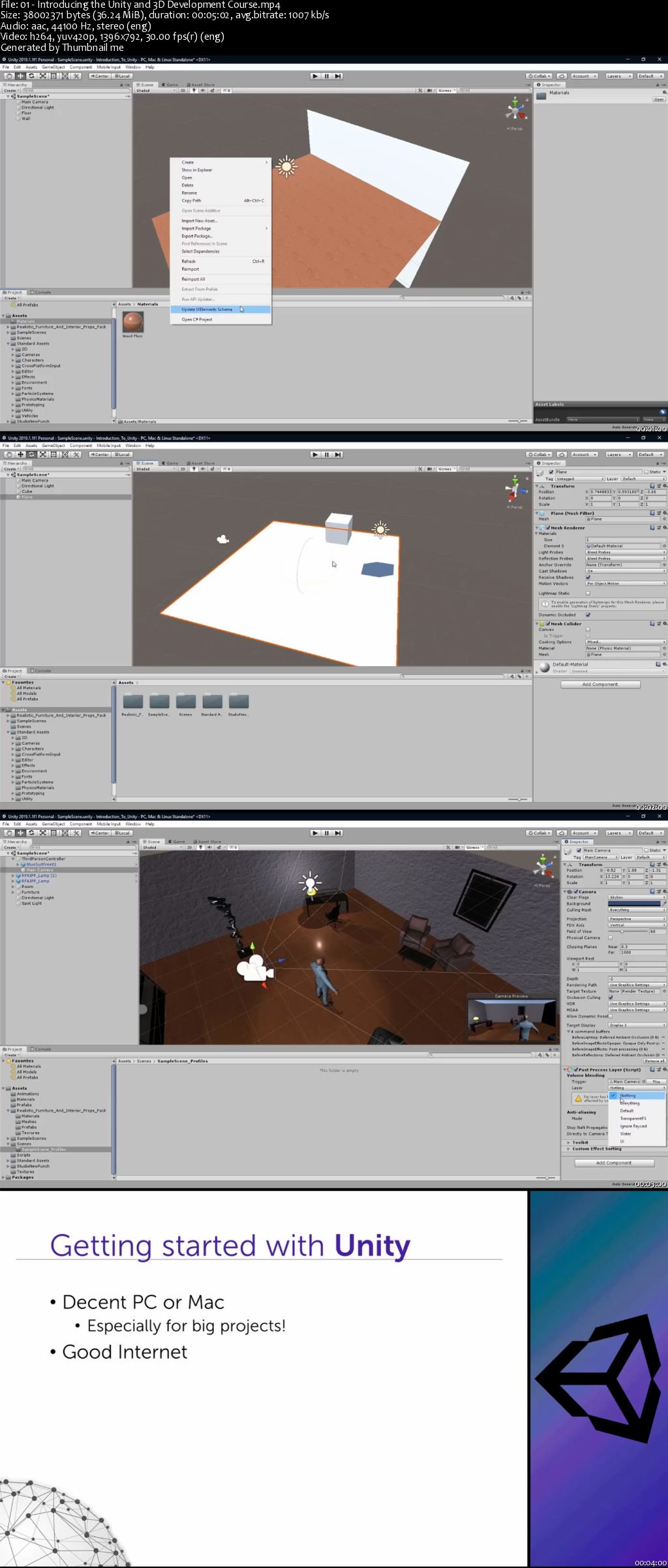Select Hand tool in window showing context menu
This screenshot has width=668, height=1568.
click(8, 76)
